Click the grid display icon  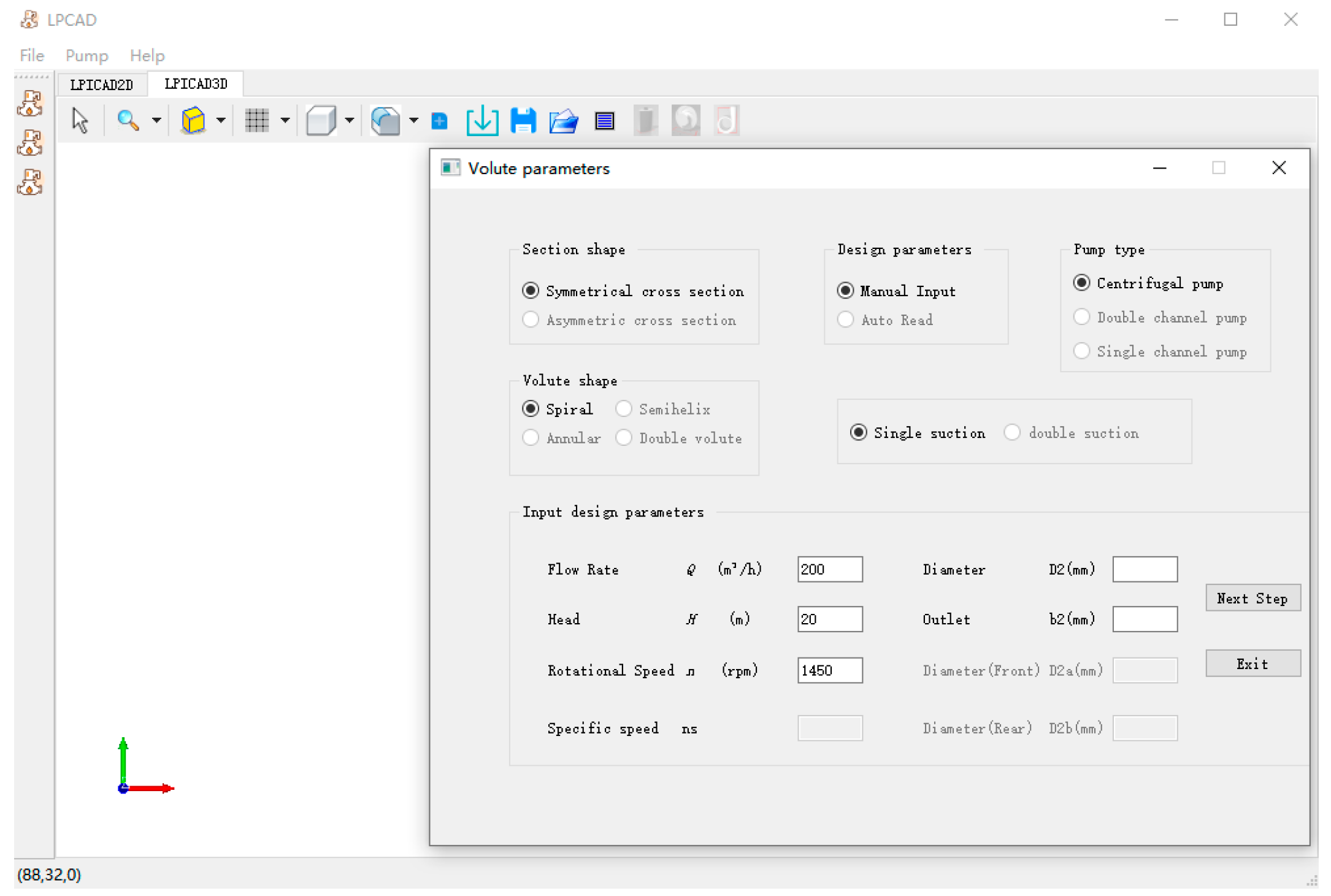(257, 120)
